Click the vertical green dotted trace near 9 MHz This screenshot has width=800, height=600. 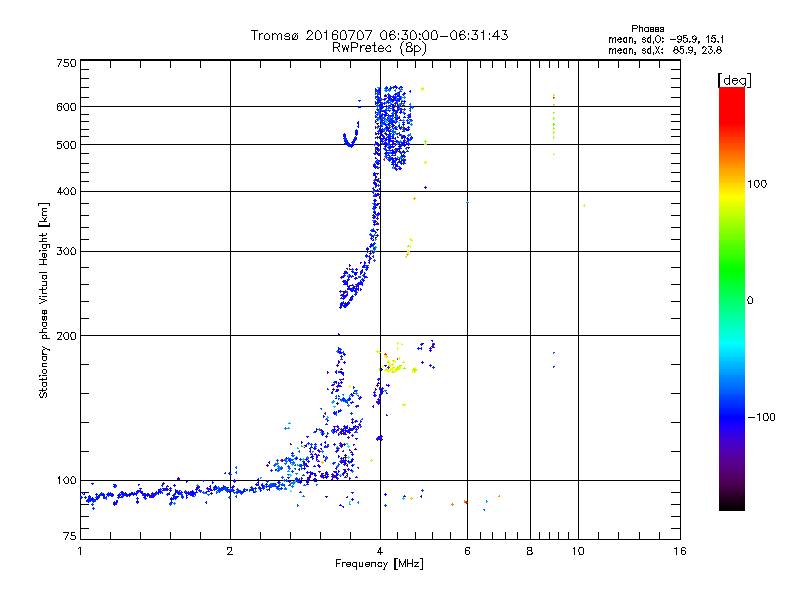[x=554, y=122]
